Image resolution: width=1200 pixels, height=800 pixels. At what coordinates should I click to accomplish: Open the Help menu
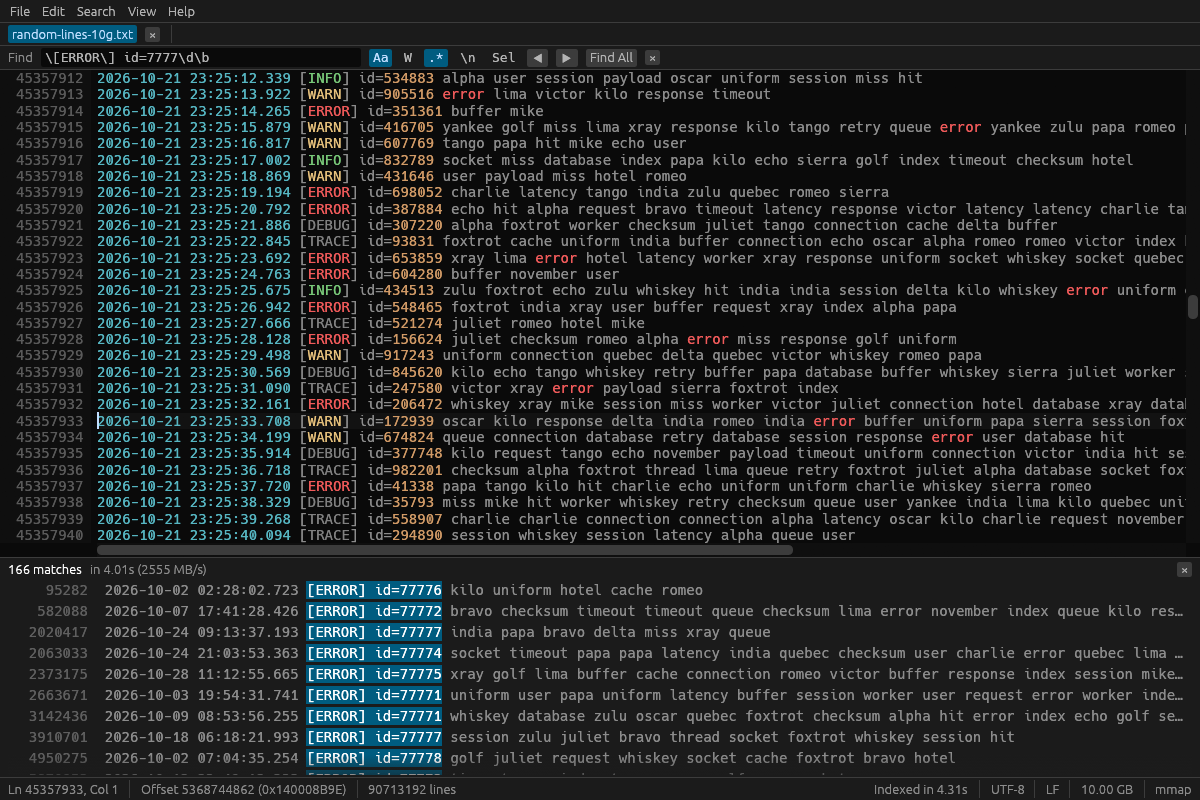[181, 11]
